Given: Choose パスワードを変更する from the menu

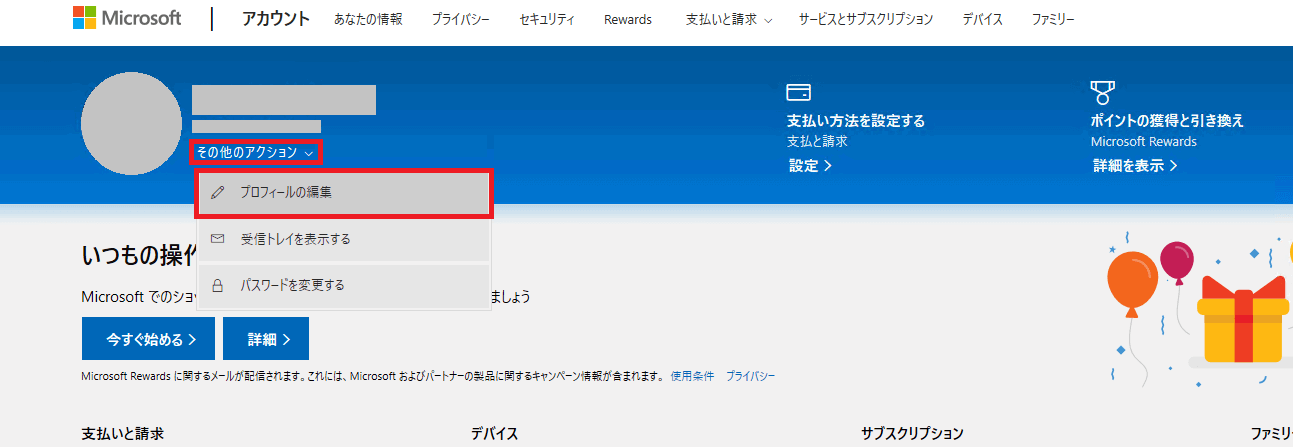Looking at the screenshot, I should pyautogui.click(x=344, y=286).
